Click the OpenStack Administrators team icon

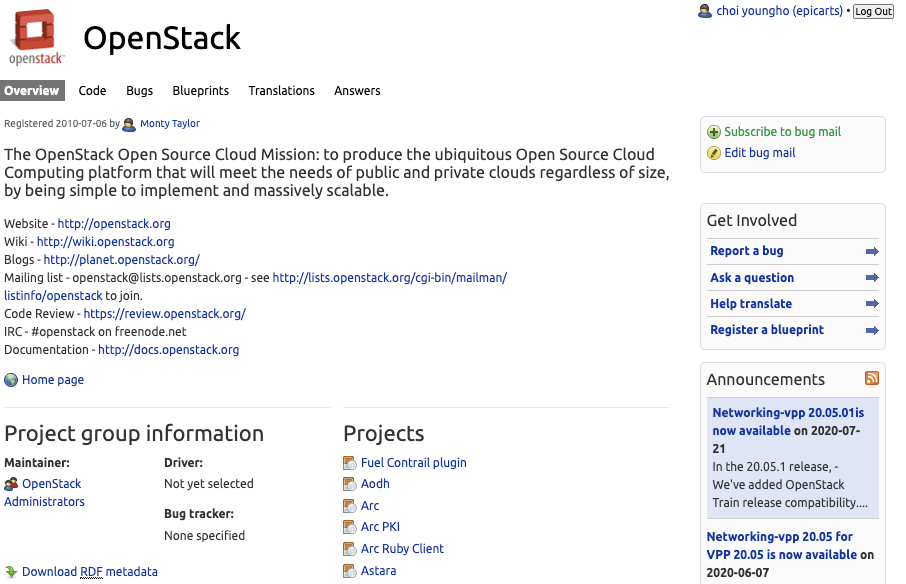tap(11, 484)
